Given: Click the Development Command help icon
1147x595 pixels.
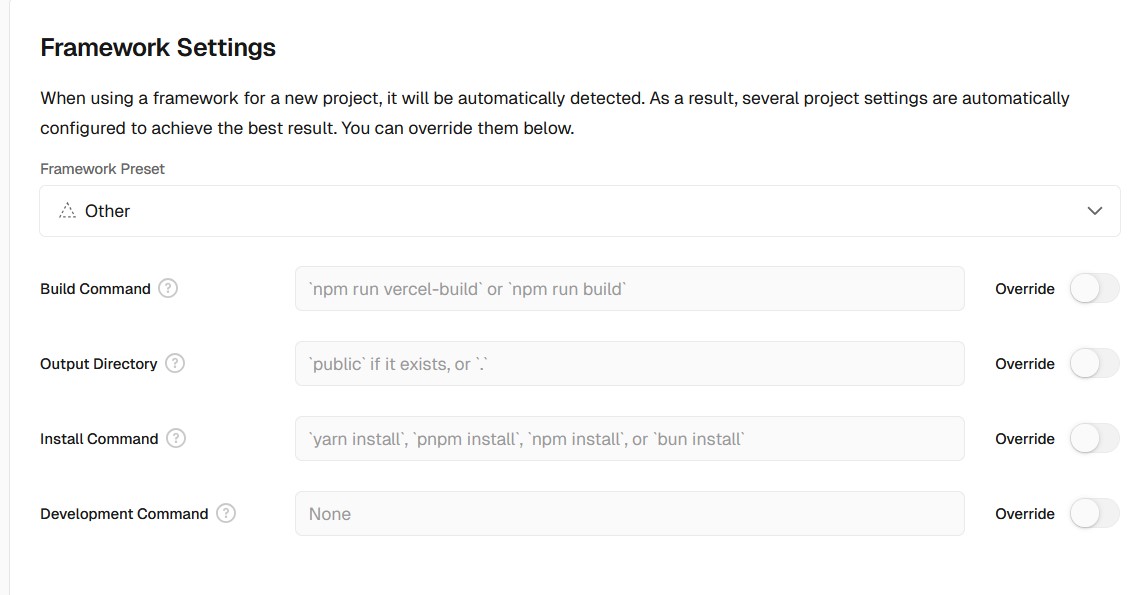Looking at the screenshot, I should click(226, 513).
